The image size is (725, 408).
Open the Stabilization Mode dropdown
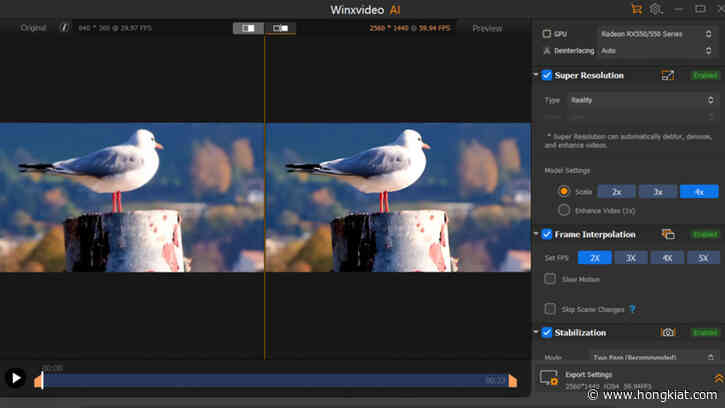654,357
